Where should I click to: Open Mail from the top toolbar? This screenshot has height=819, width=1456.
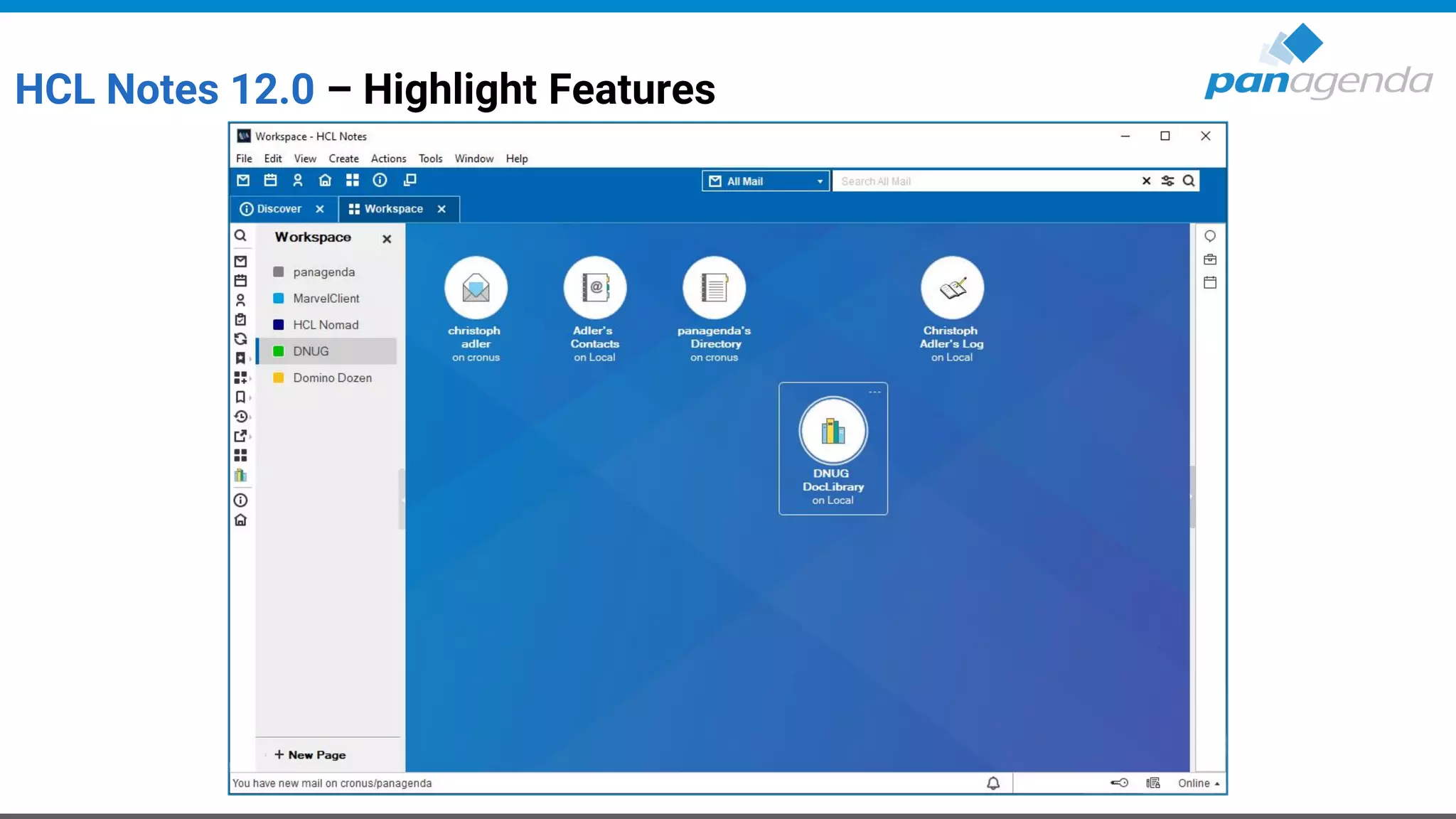[x=243, y=181]
